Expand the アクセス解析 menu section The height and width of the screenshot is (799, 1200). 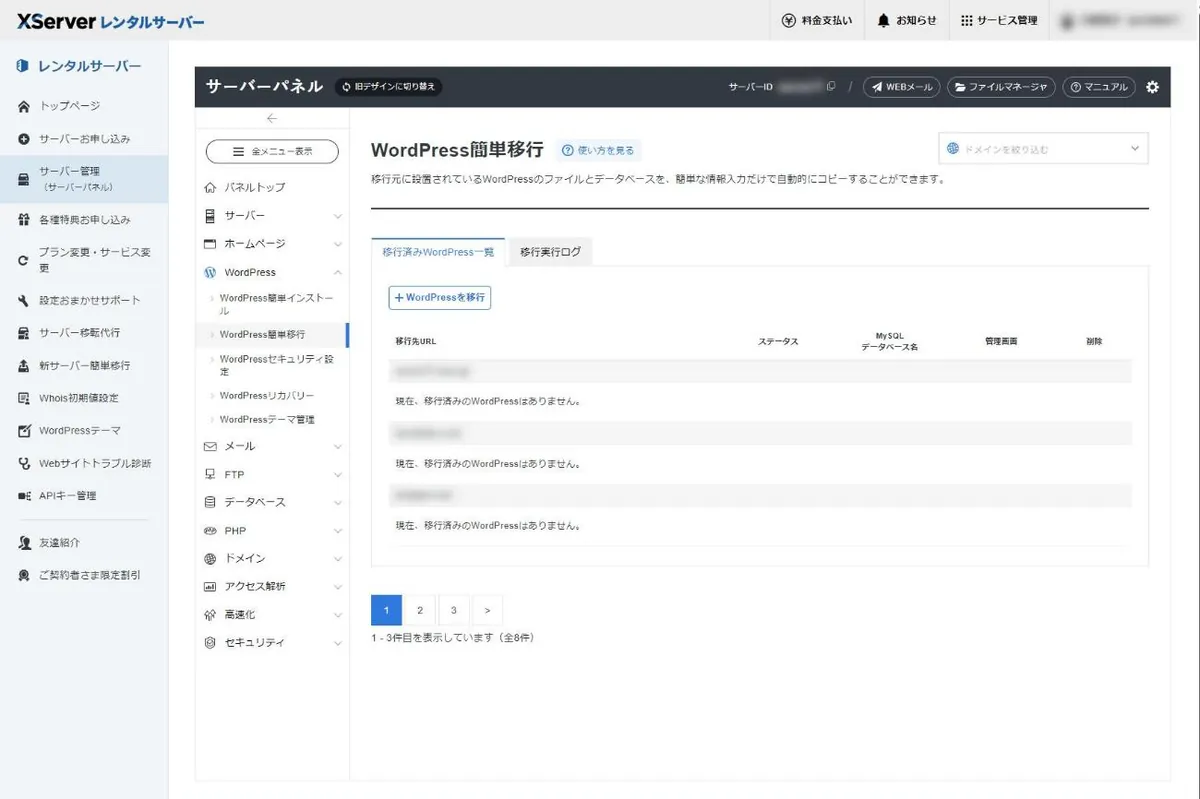272,587
